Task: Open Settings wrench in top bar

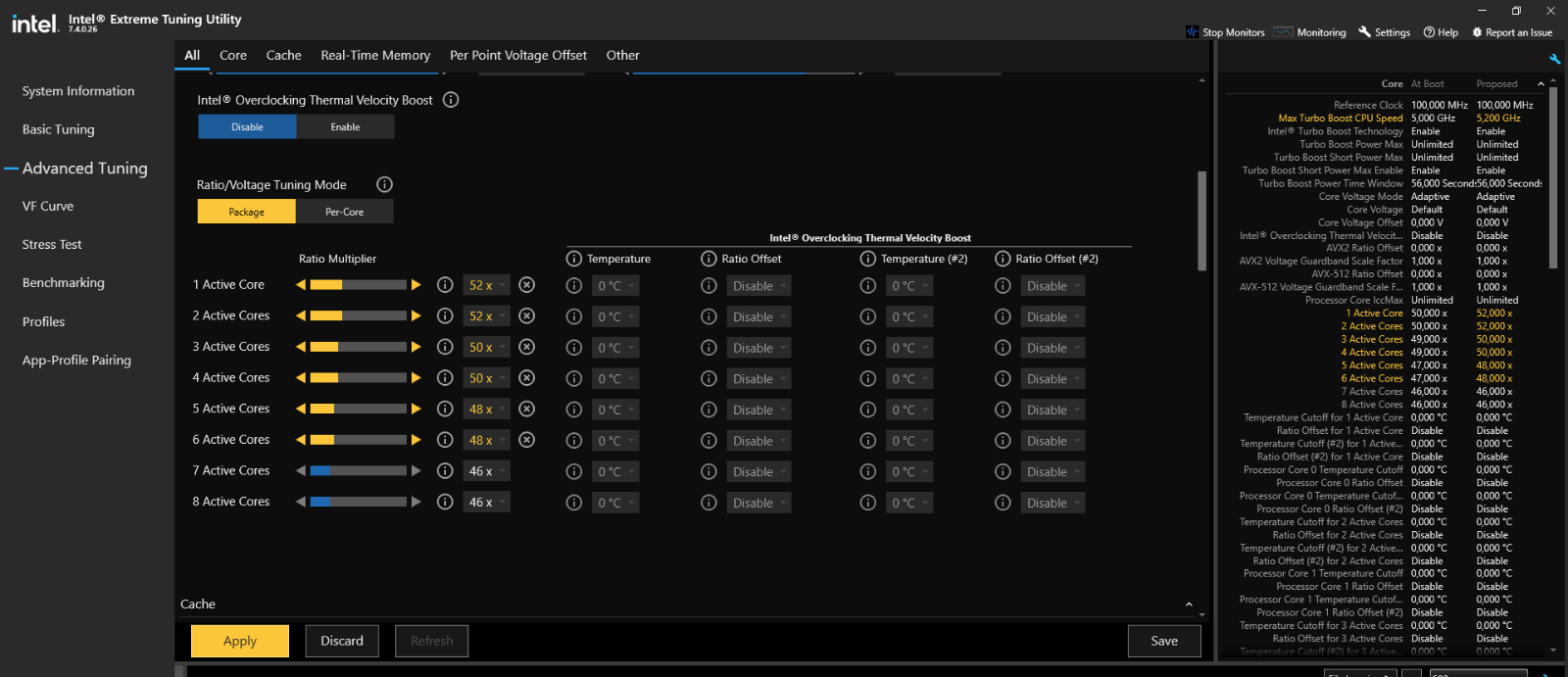Action: (x=1385, y=32)
